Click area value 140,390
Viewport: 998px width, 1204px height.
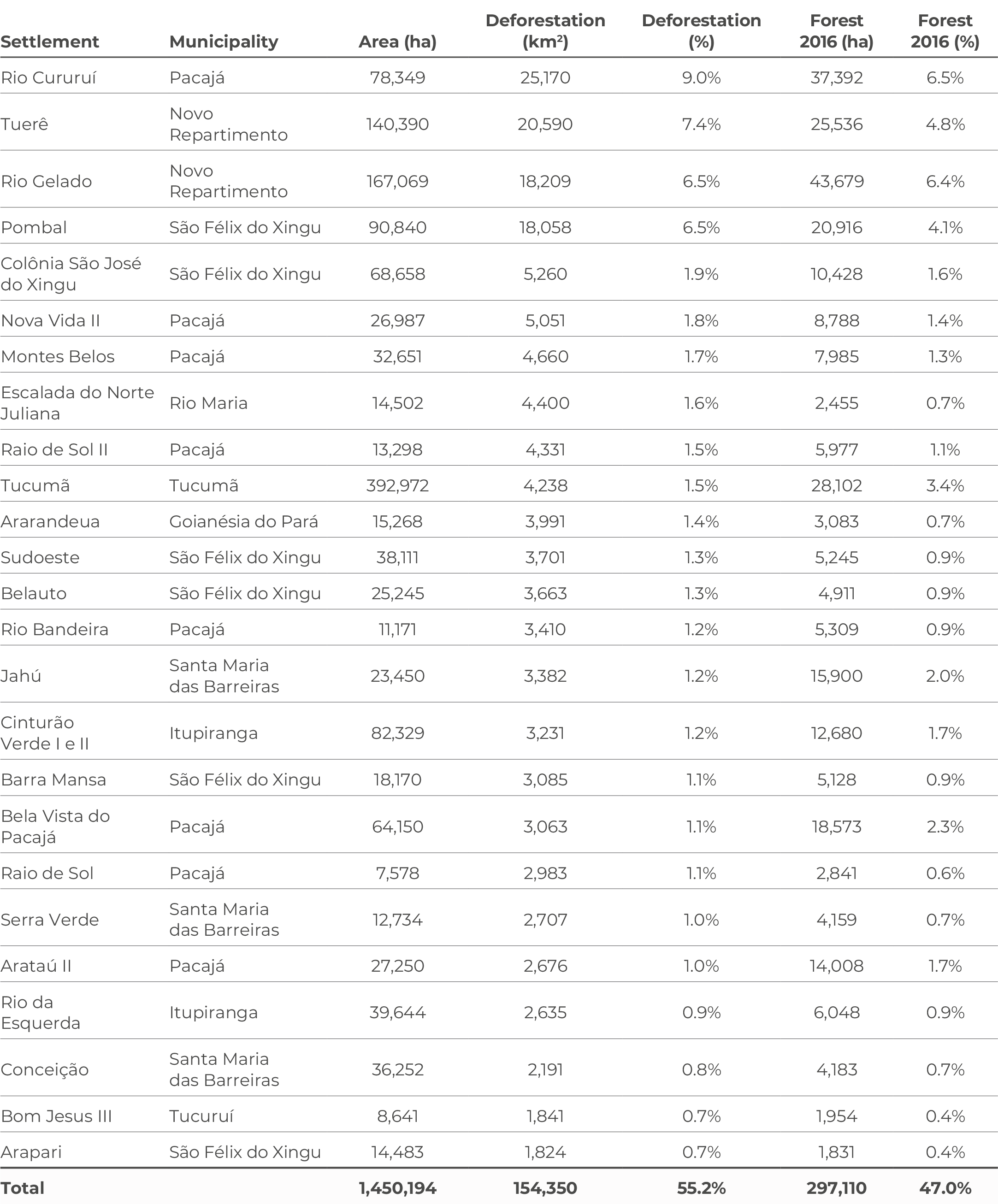[x=397, y=124]
